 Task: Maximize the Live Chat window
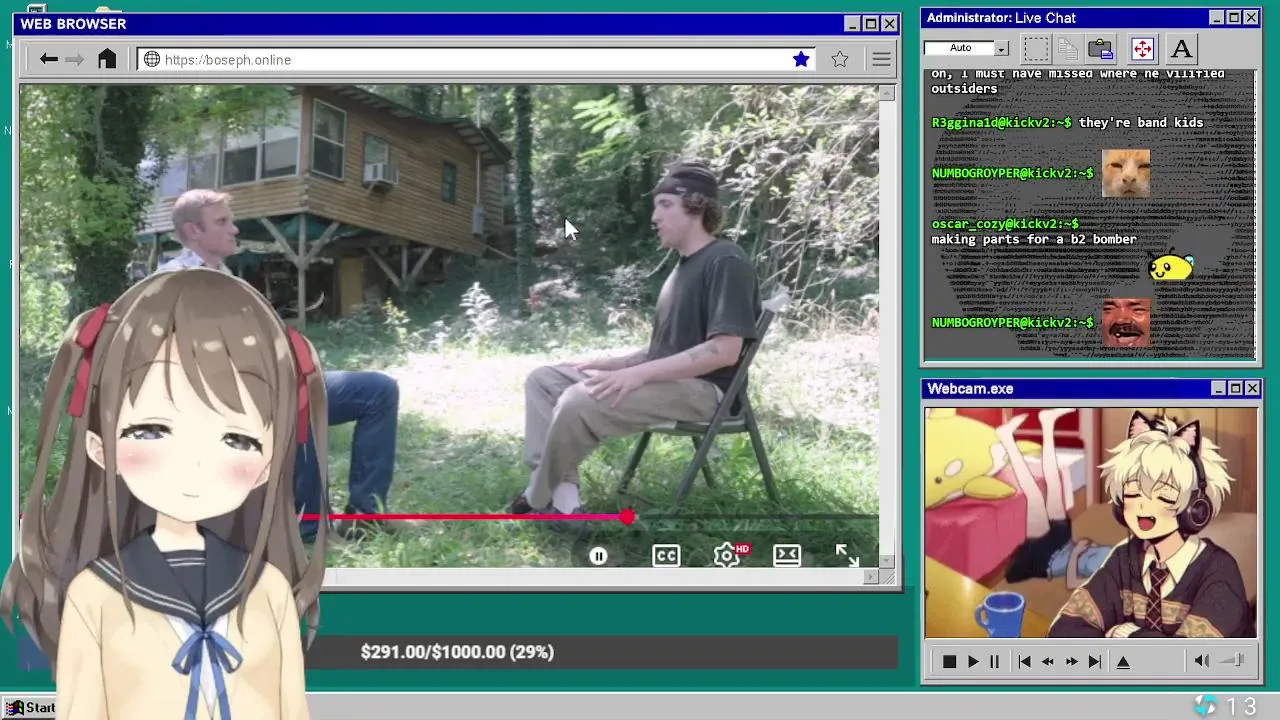point(1233,18)
